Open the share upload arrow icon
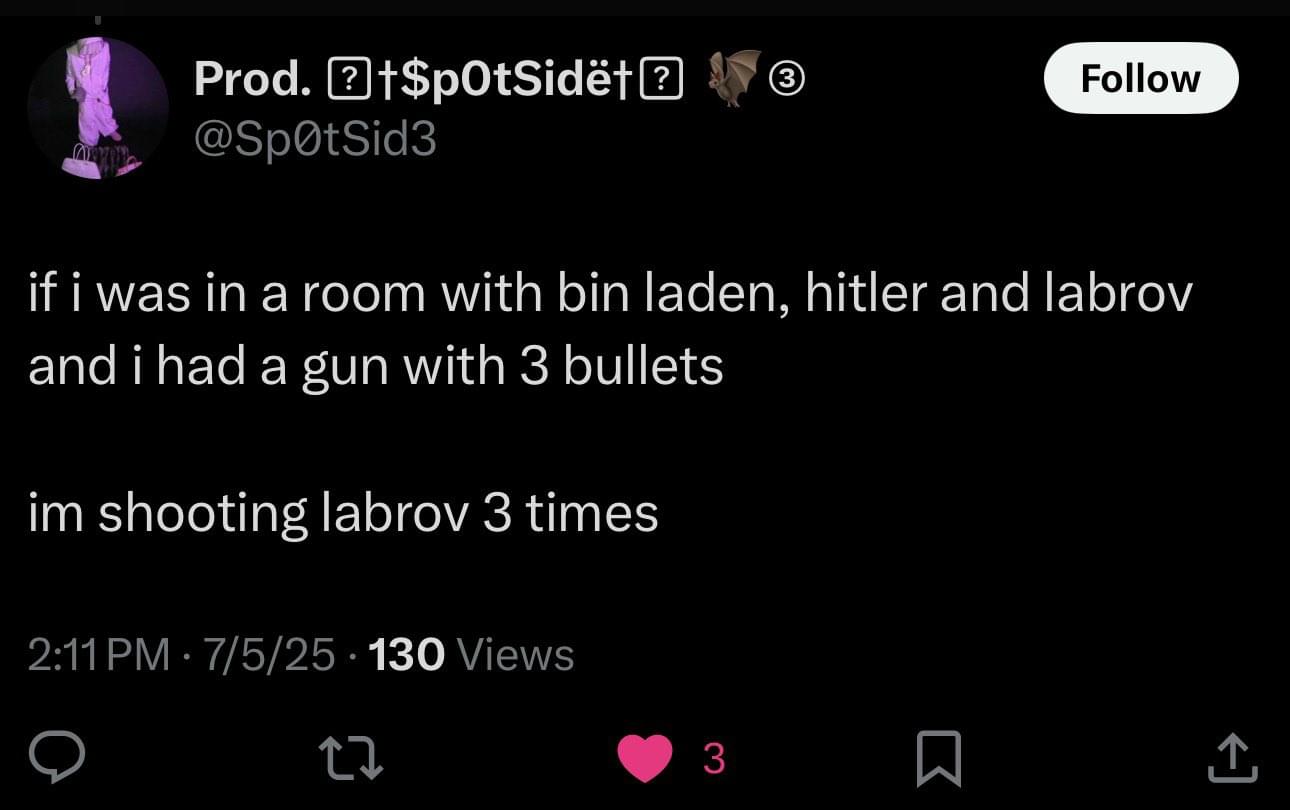 [1232, 758]
